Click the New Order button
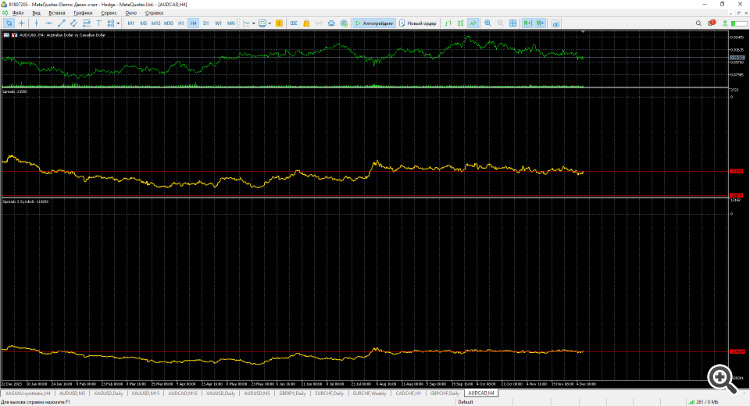 (418, 23)
